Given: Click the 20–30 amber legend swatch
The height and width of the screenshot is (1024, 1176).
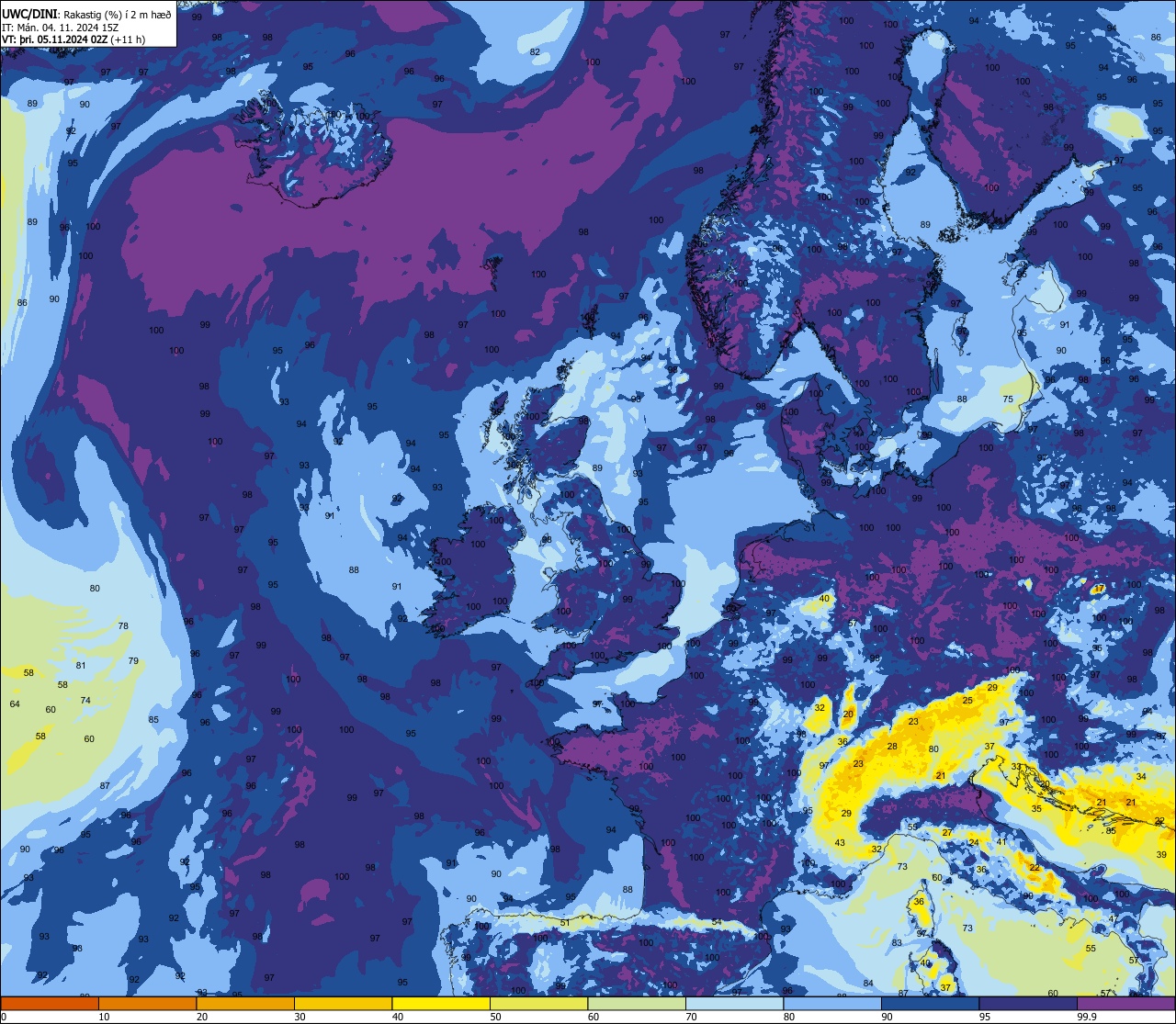Looking at the screenshot, I should coord(245,1003).
